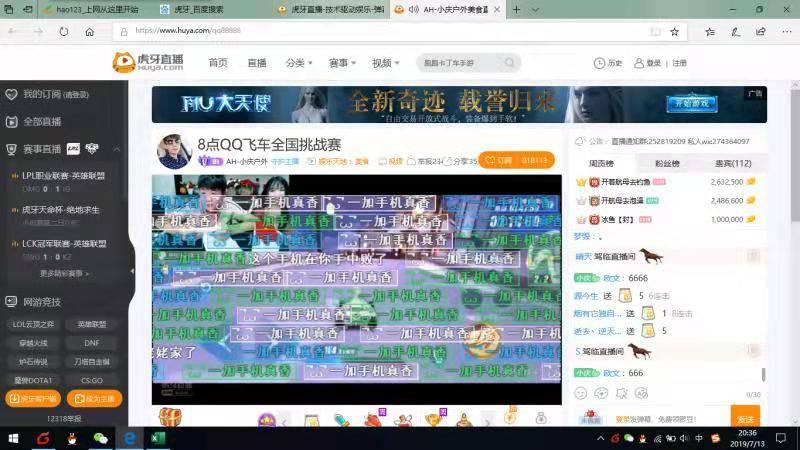800x450 pixels.
Task: Switch to the 贵宾(112) tab
Action: coord(733,163)
